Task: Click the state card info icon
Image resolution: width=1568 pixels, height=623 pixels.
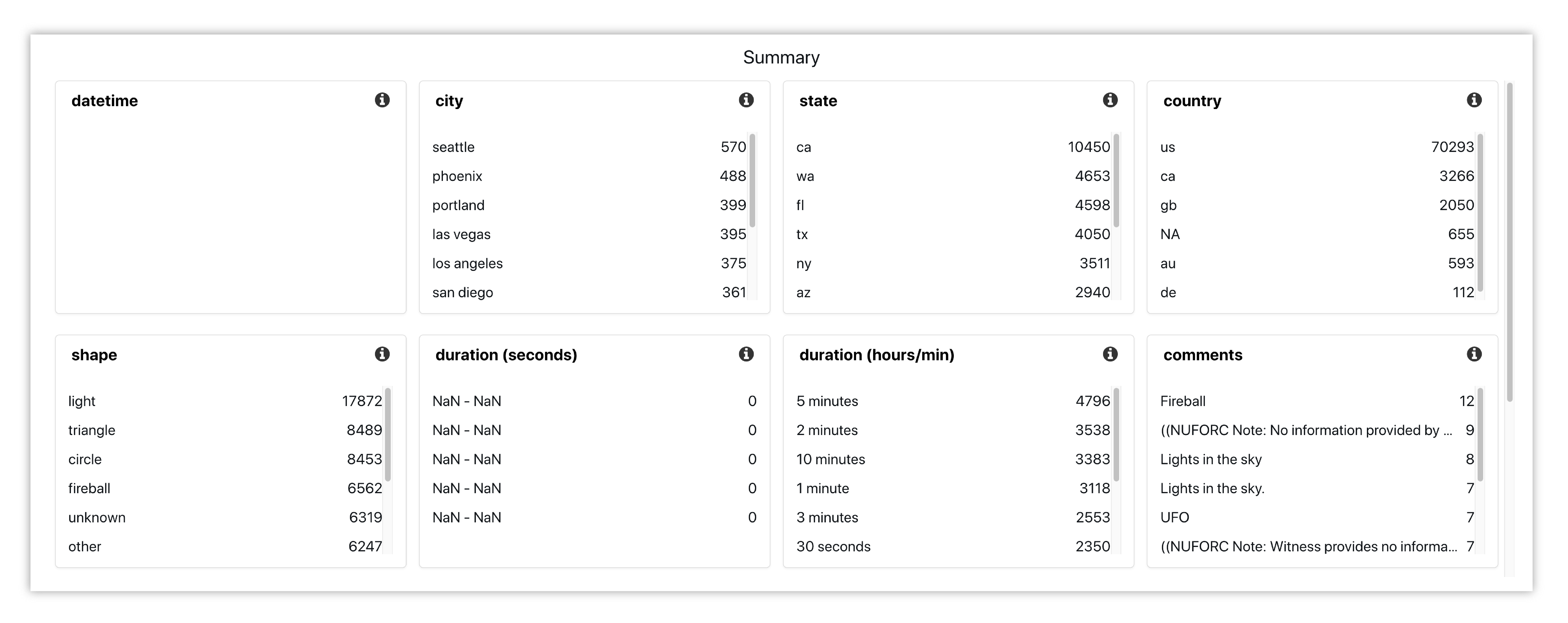Action: 1110,100
